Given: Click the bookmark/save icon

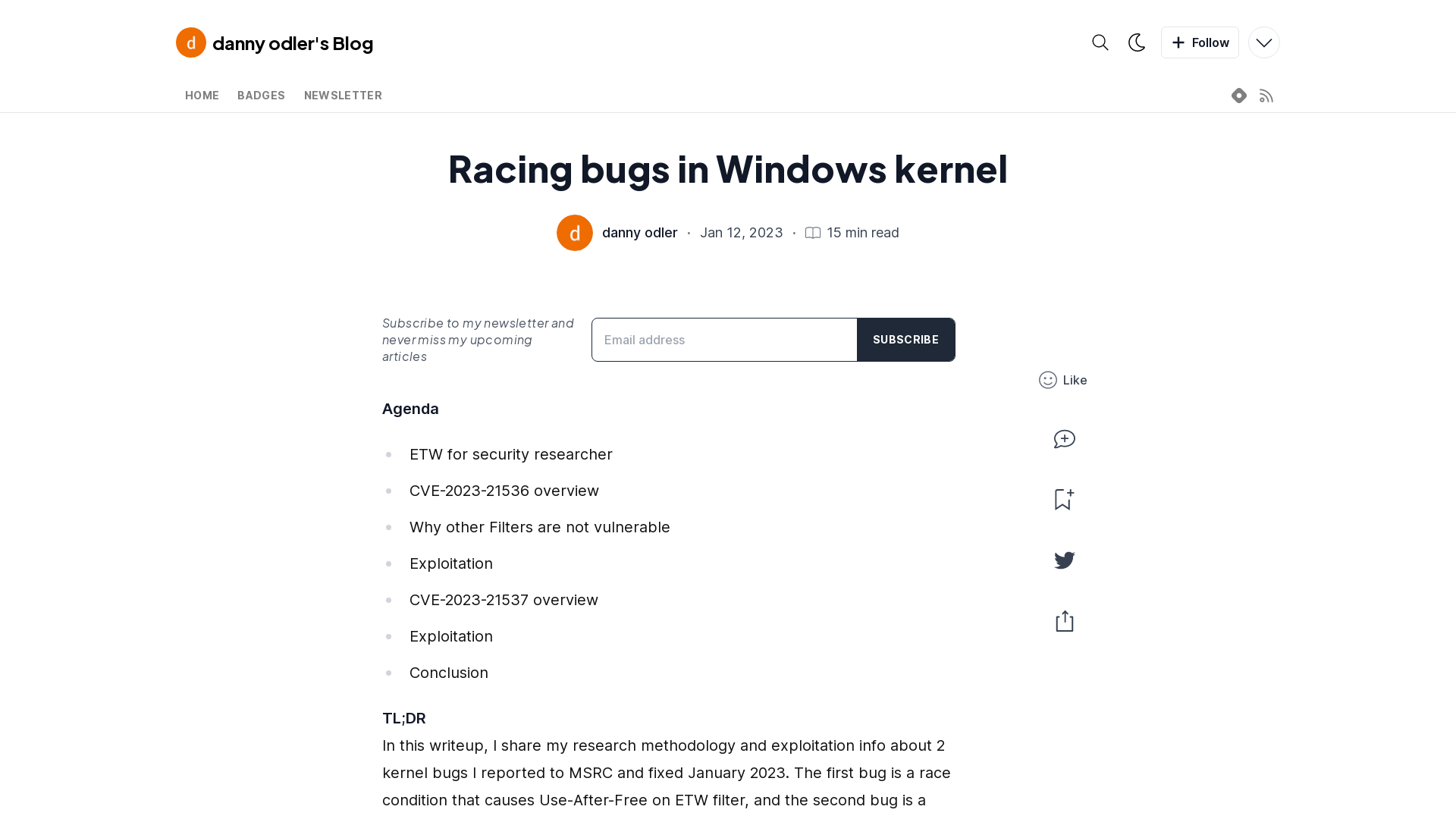Looking at the screenshot, I should click(x=1064, y=498).
